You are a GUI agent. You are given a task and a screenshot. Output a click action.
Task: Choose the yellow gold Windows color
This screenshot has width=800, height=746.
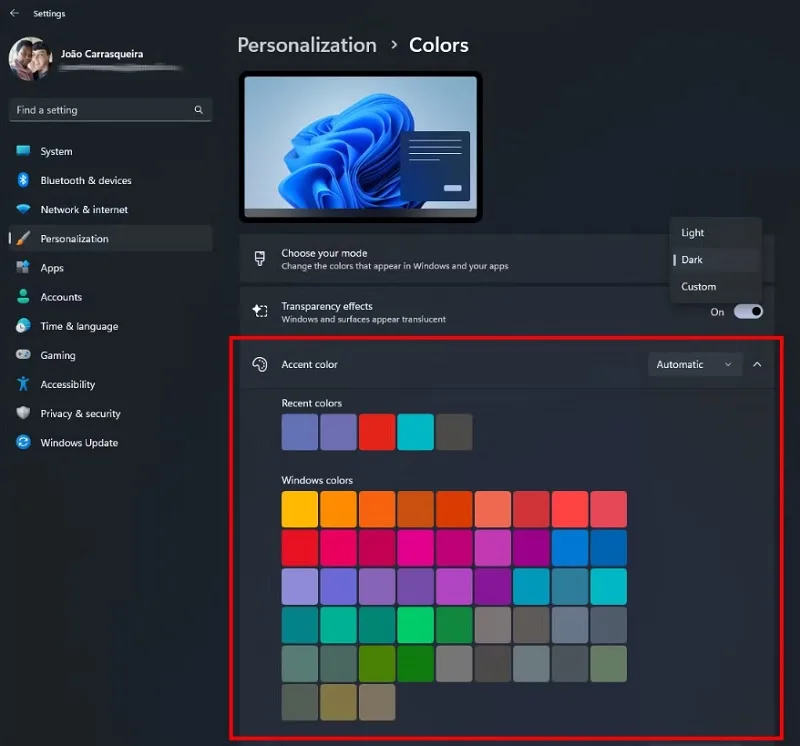pyautogui.click(x=299, y=509)
